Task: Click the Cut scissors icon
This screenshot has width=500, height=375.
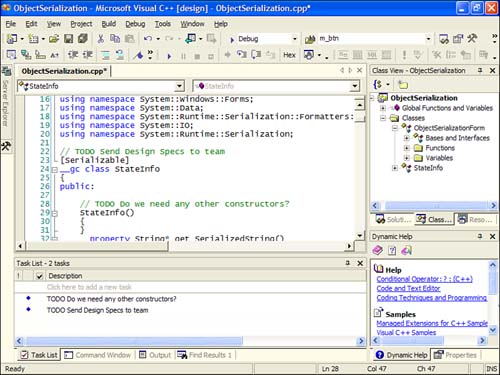Action: tap(100, 39)
